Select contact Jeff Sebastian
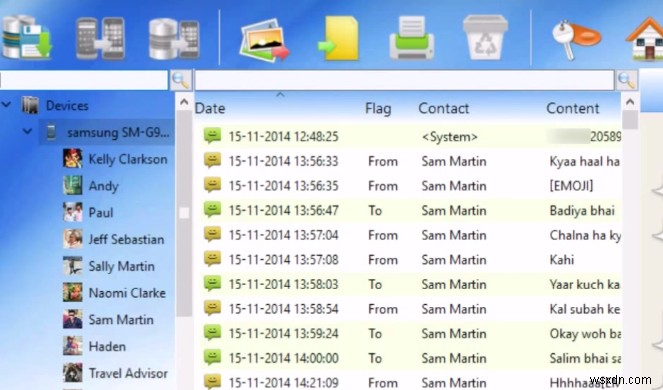 pyautogui.click(x=126, y=239)
